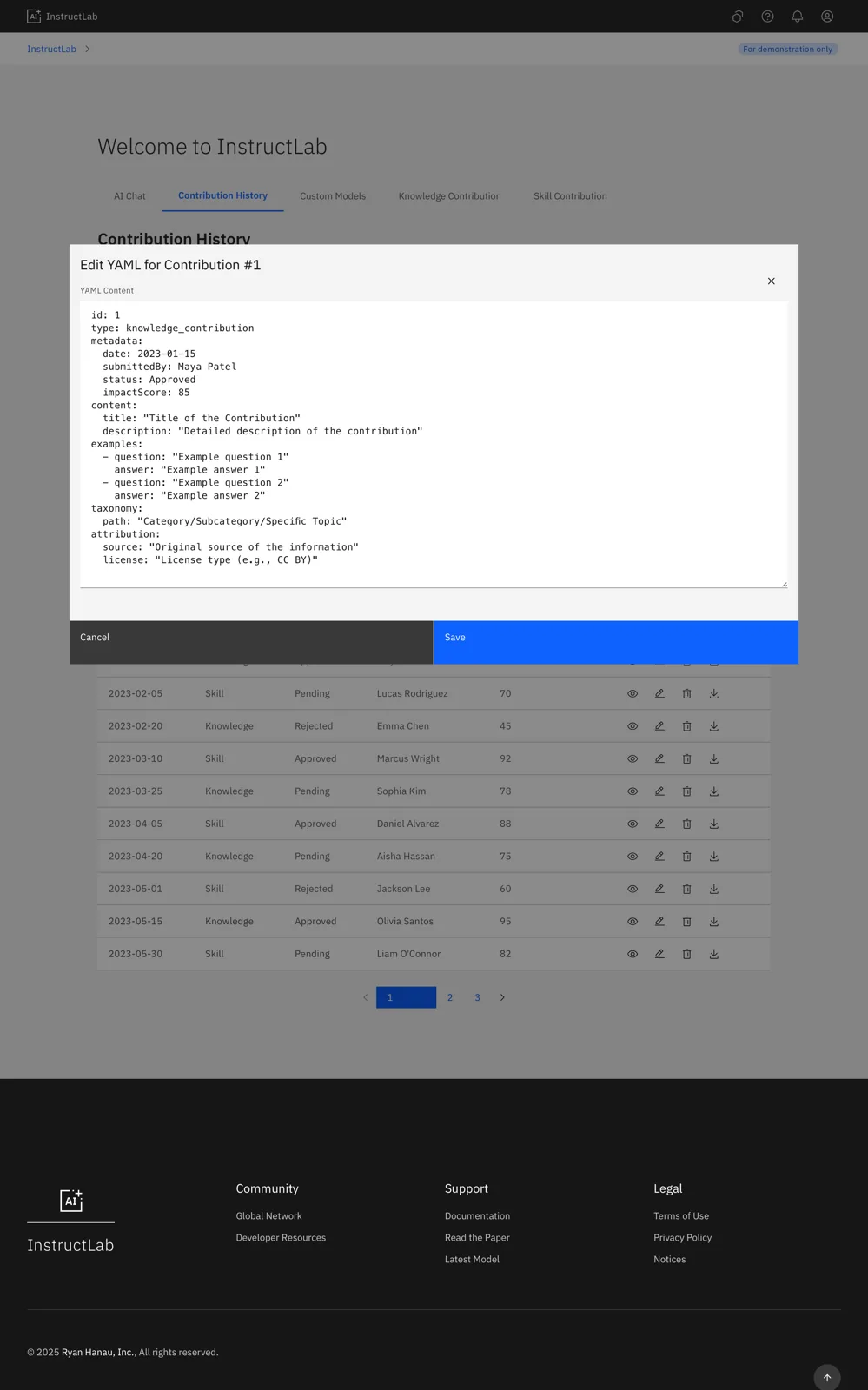The image size is (868, 1390).
Task: Edit the Marcus Wright row with pencil icon
Action: pyautogui.click(x=659, y=759)
